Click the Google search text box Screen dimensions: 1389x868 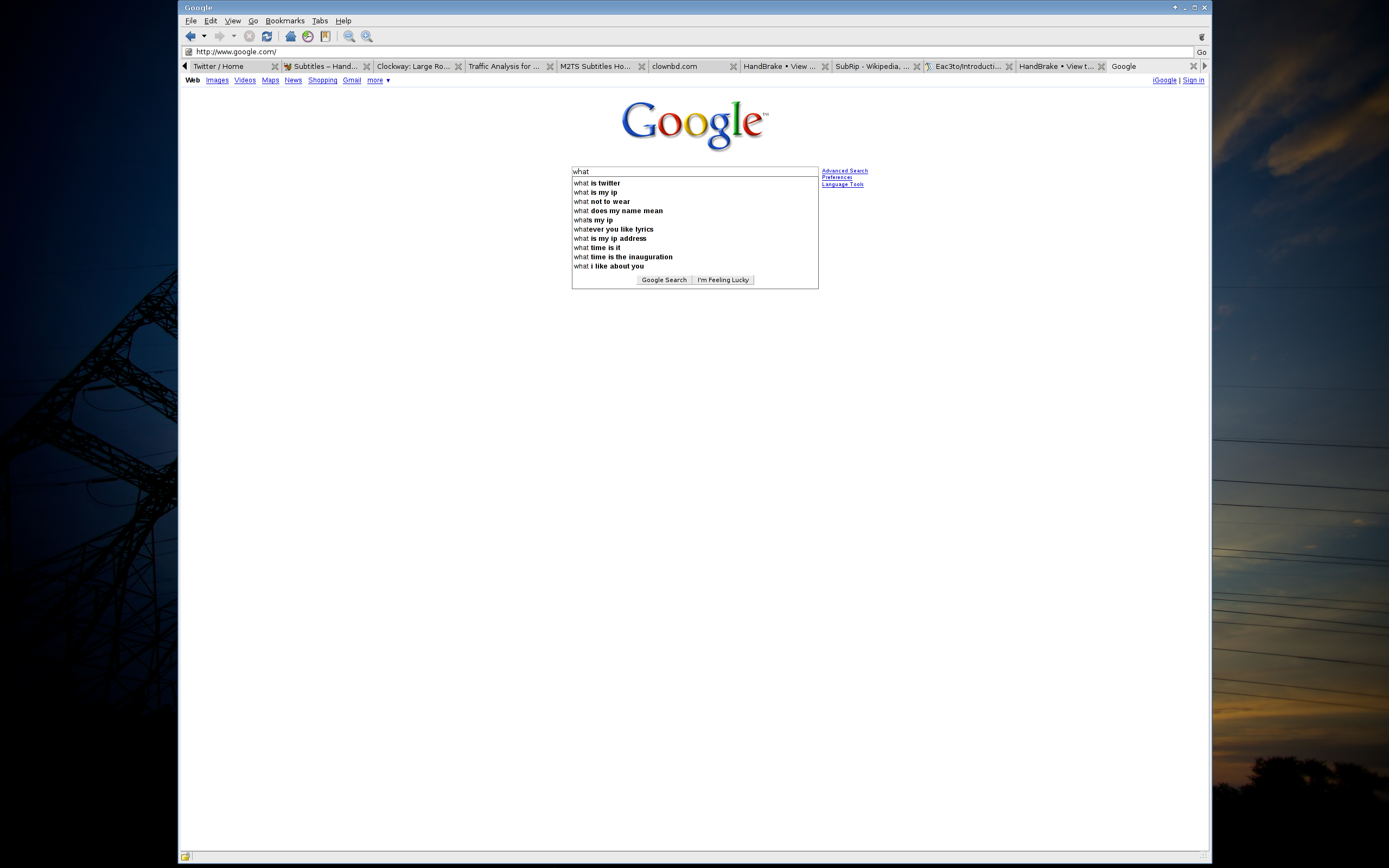[694, 171]
